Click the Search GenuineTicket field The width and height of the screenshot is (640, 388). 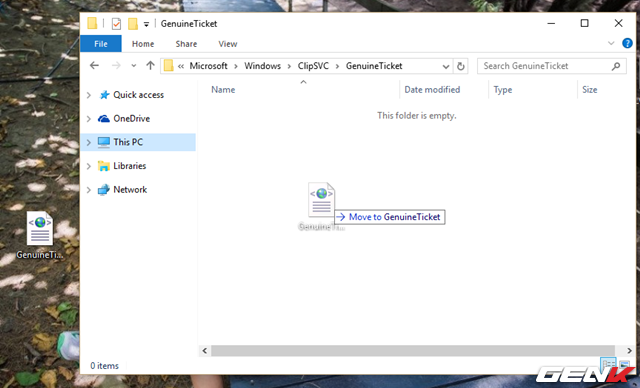pyautogui.click(x=551, y=66)
